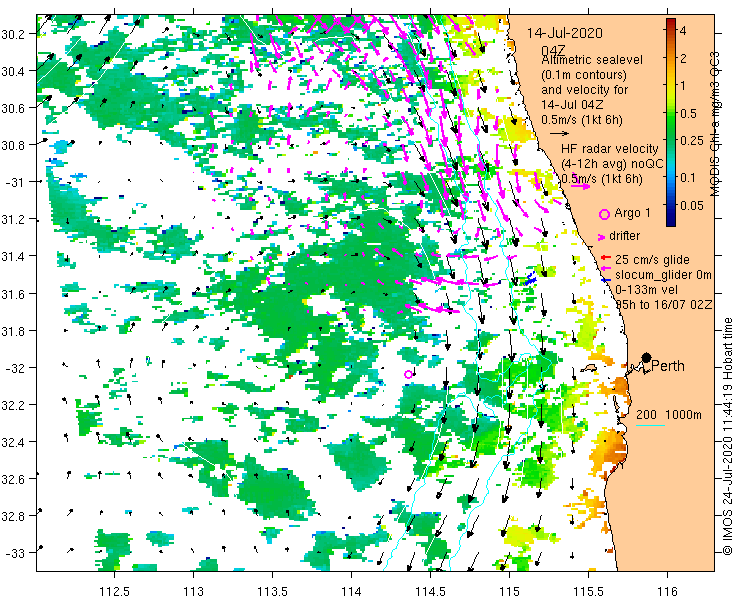740x600 pixels.
Task: Click the longitude tick label 114
Action: pos(351,591)
